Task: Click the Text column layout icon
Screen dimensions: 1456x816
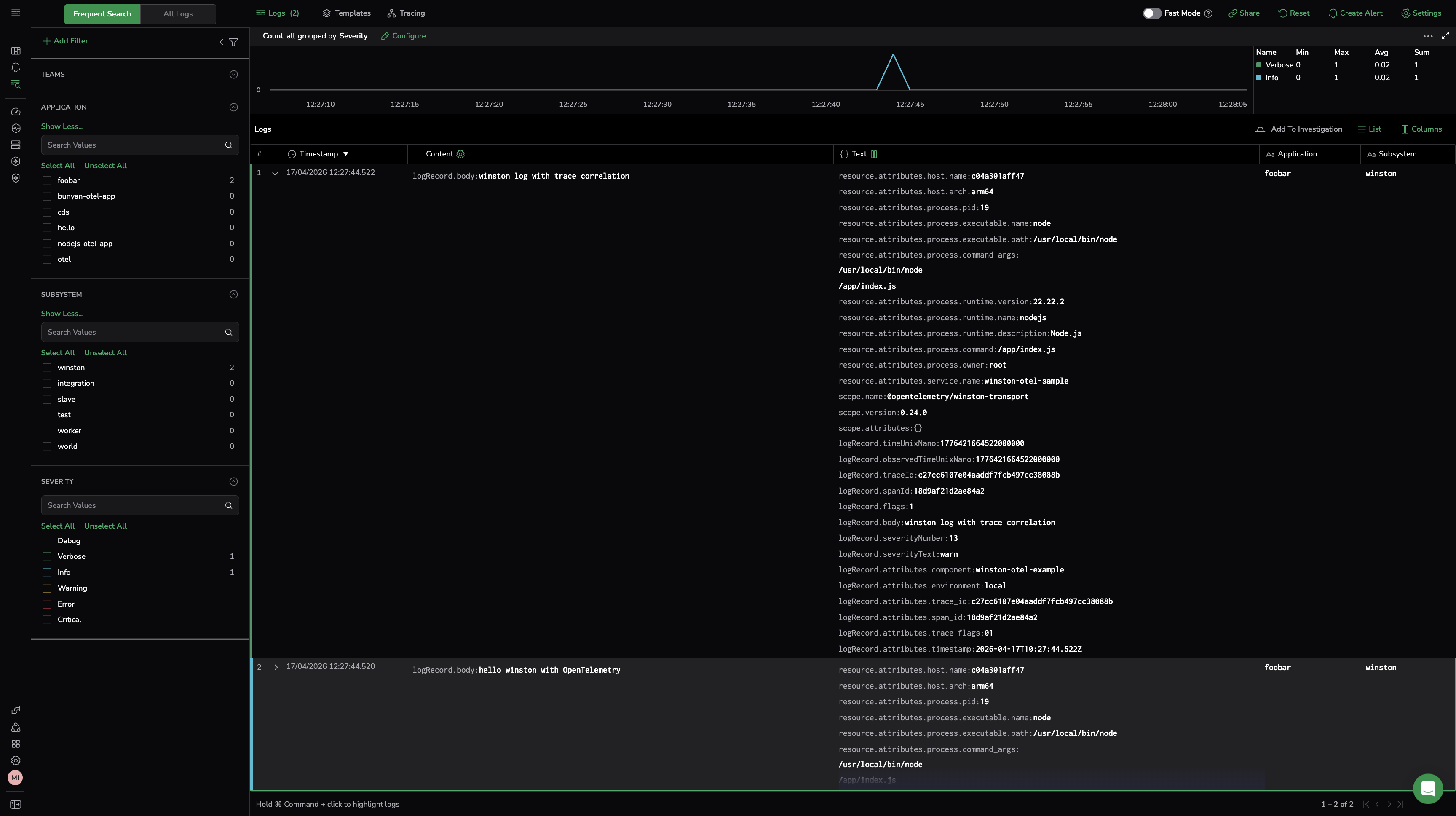Action: 874,154
